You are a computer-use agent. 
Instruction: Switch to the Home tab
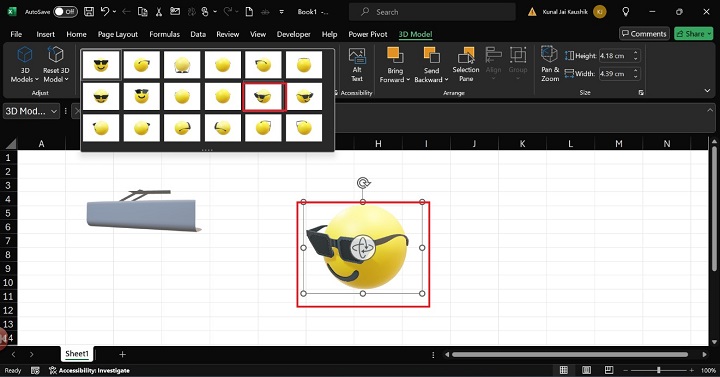[x=76, y=34]
